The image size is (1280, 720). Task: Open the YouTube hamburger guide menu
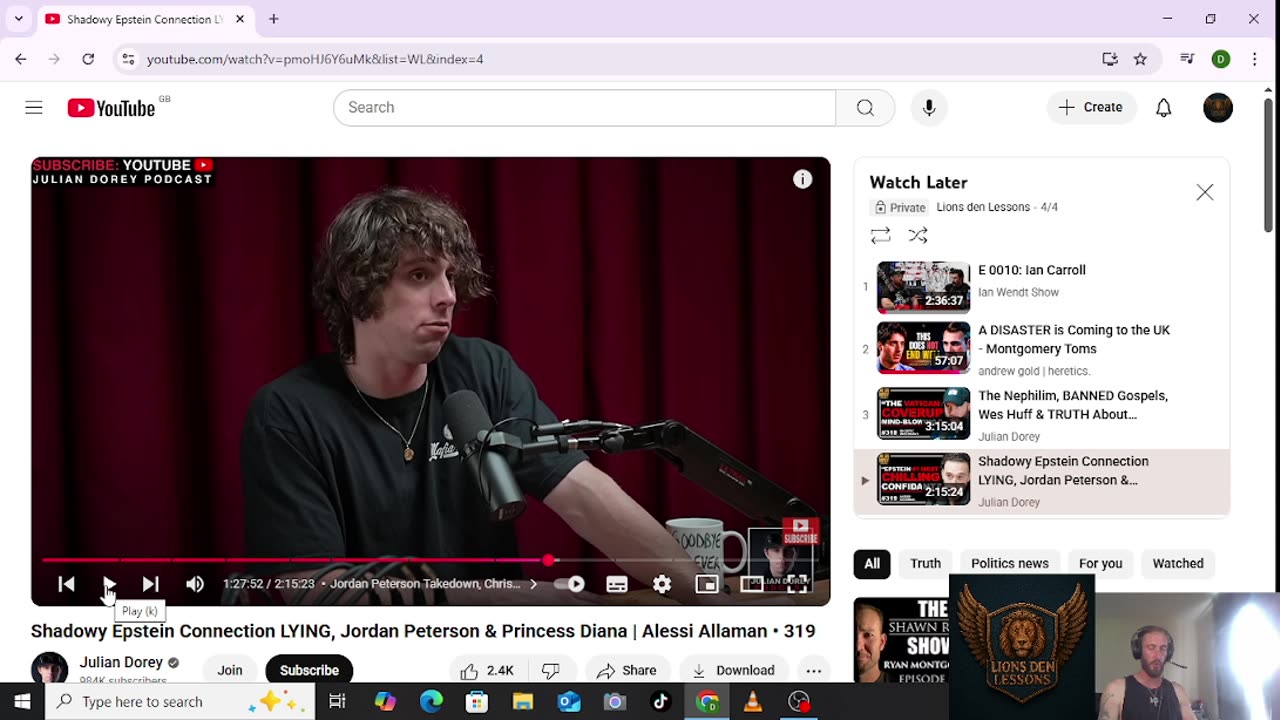pyautogui.click(x=34, y=108)
